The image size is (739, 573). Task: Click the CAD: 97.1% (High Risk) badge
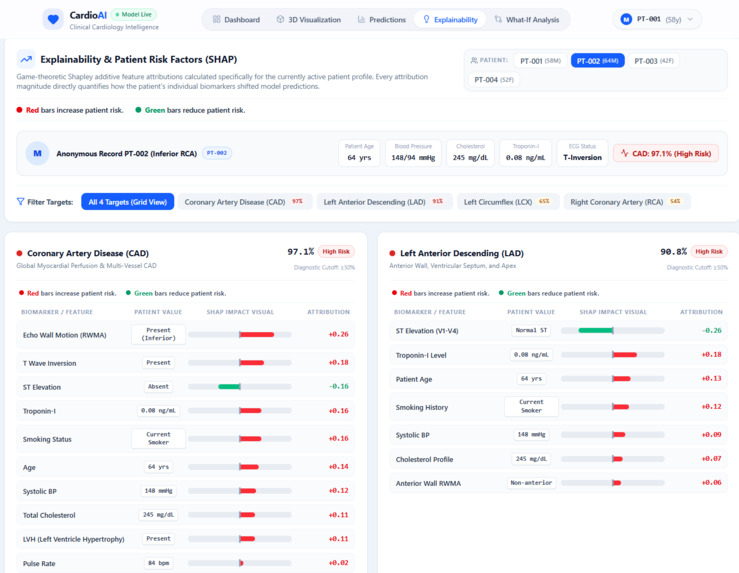(666, 153)
